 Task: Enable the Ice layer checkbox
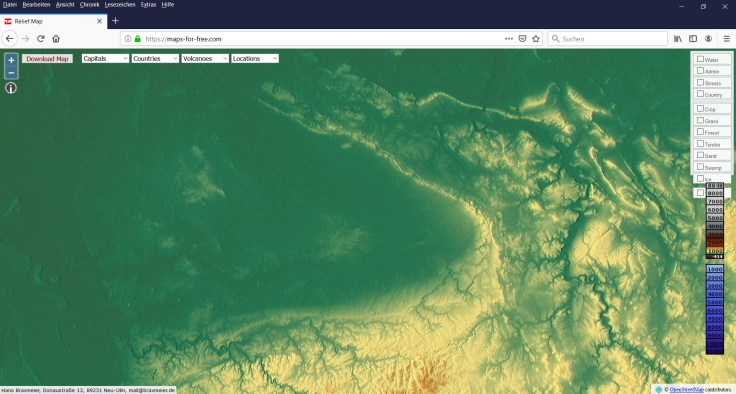pyautogui.click(x=700, y=178)
